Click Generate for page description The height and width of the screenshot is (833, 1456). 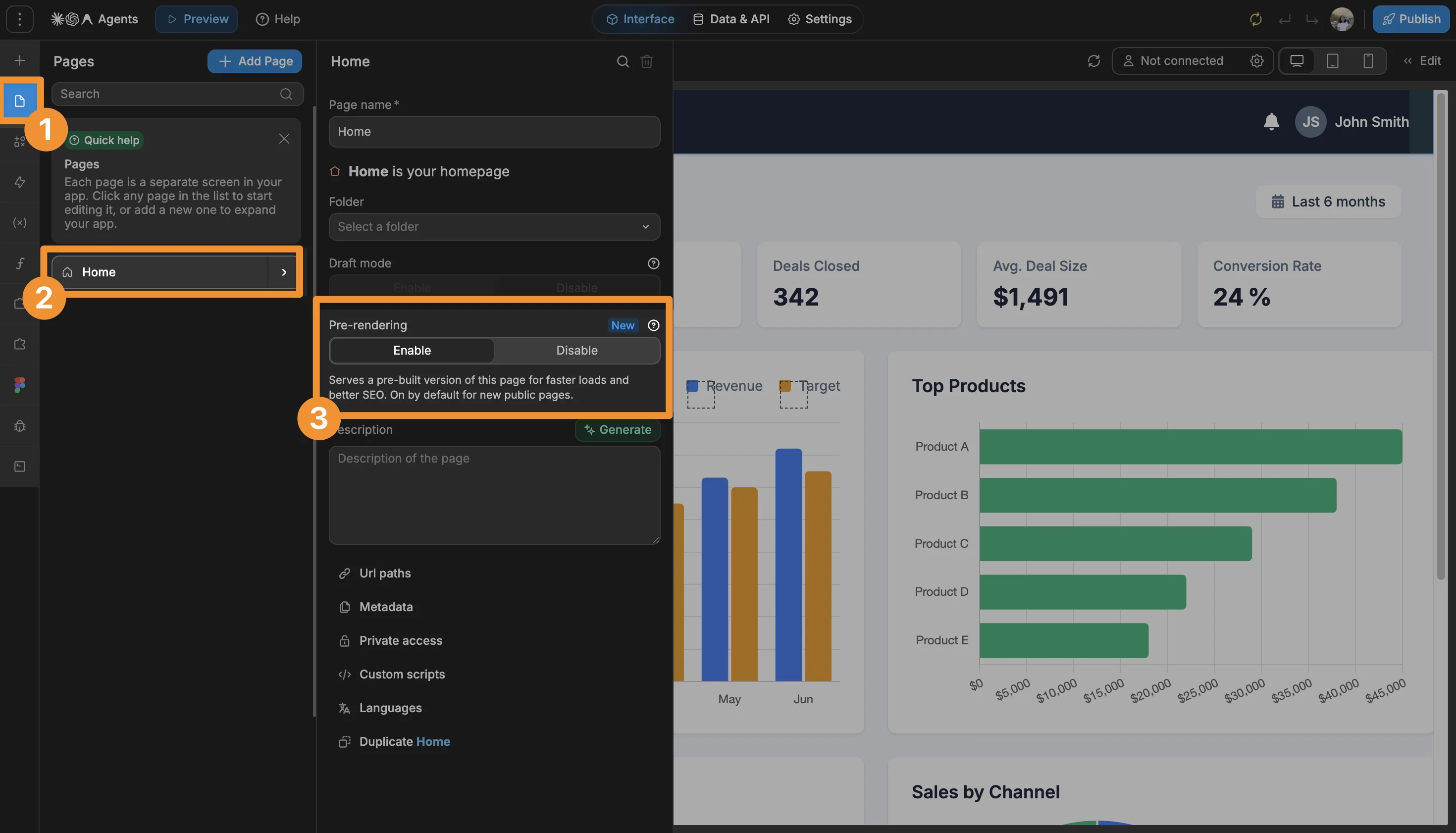[x=617, y=430]
